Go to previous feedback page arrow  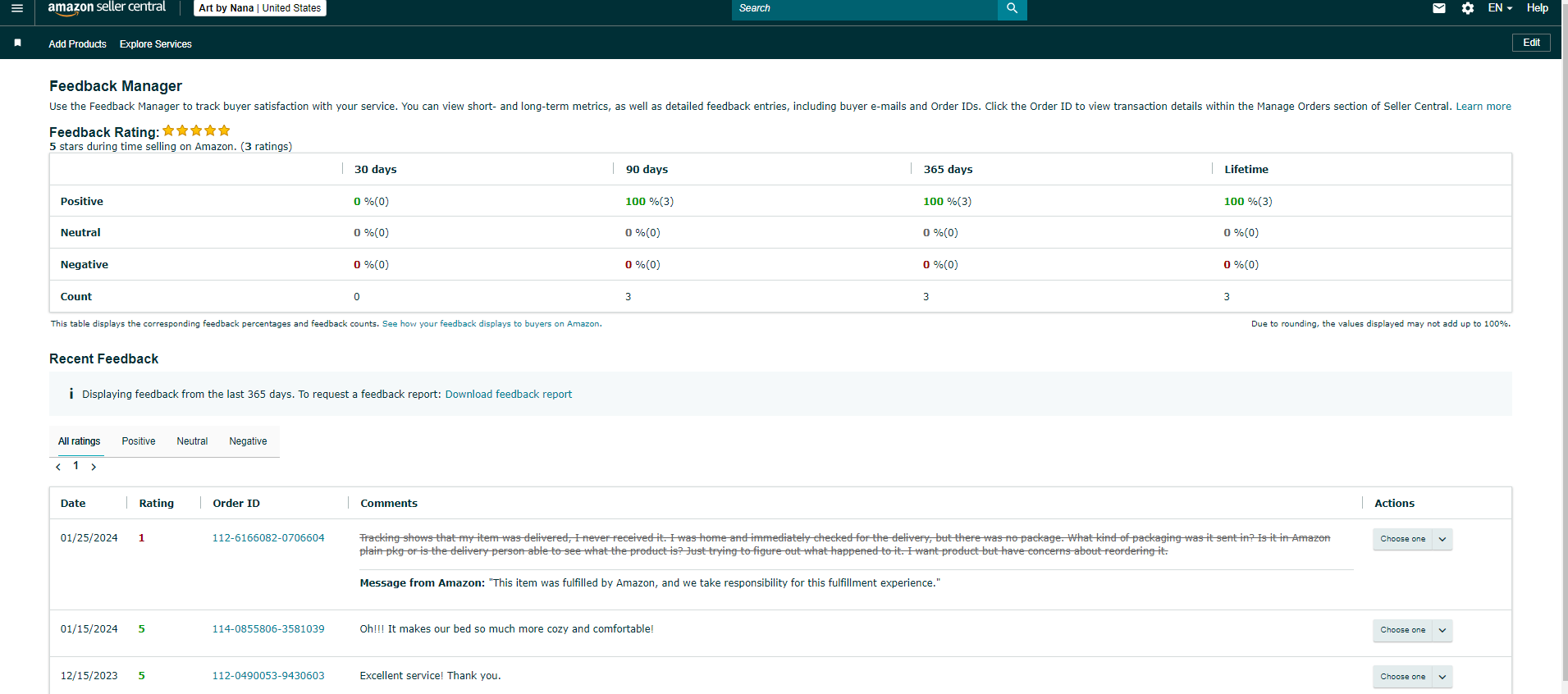(x=58, y=467)
